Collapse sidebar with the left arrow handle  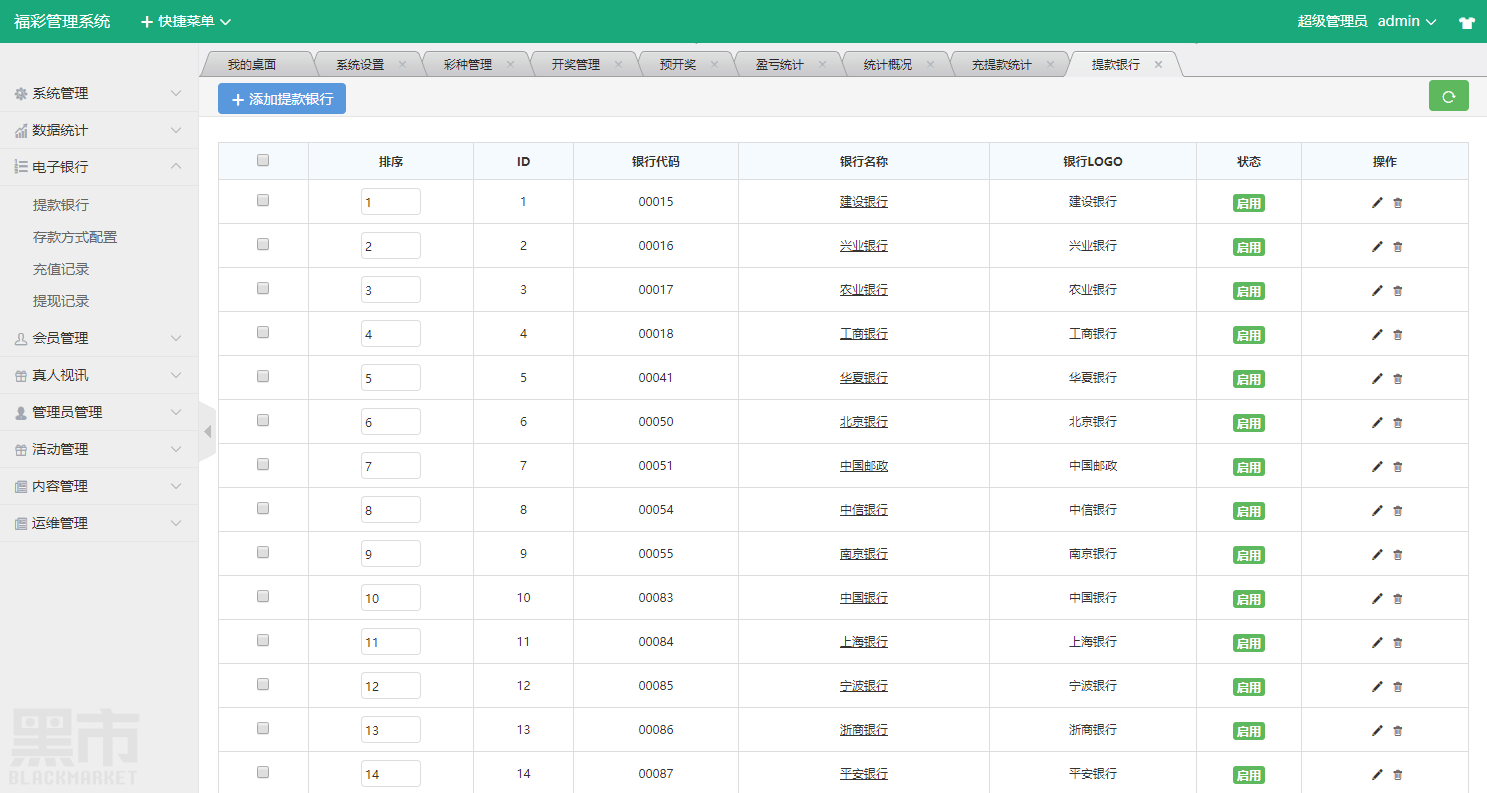point(208,432)
